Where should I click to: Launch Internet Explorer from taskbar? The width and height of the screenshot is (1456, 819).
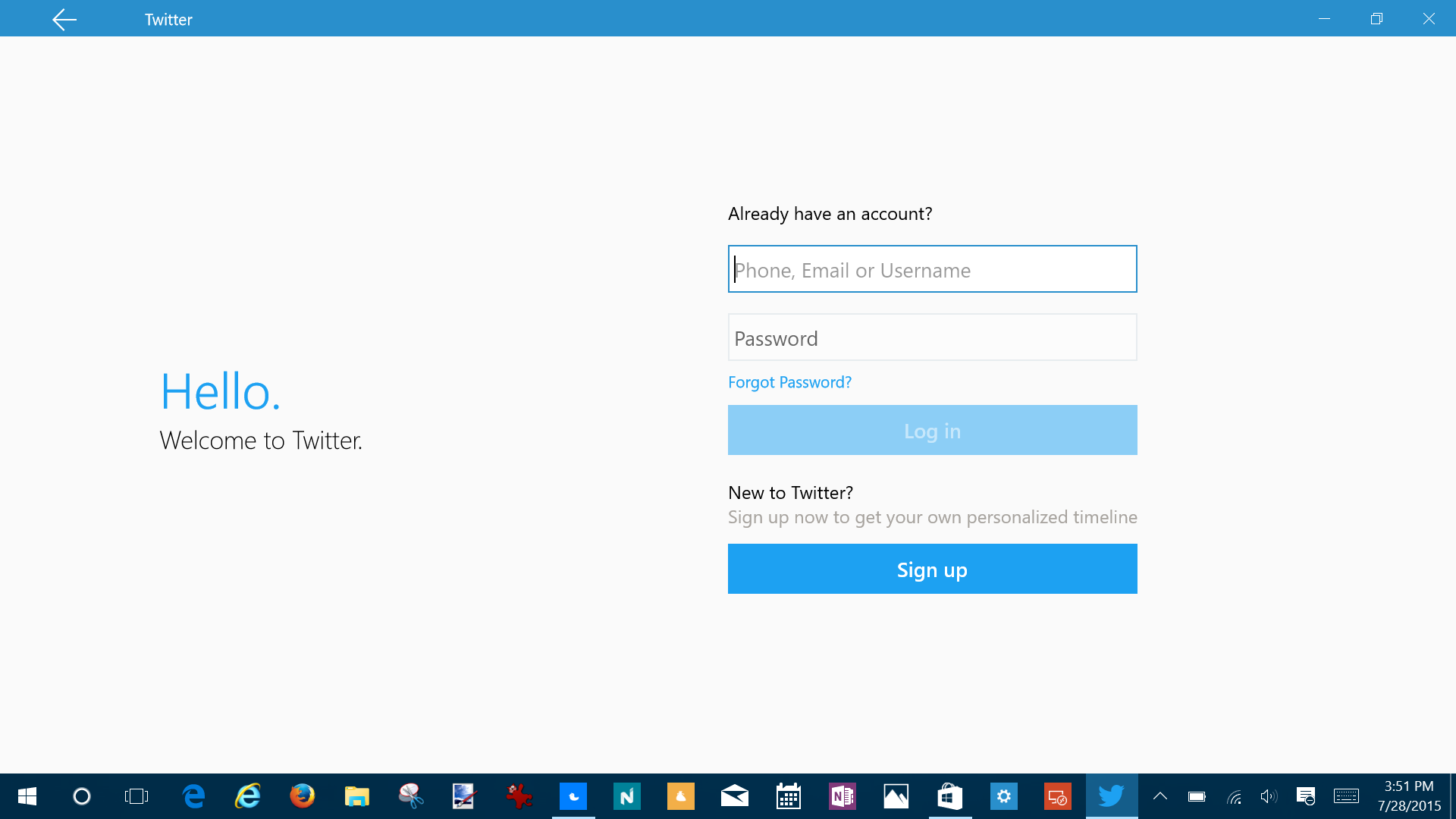pos(248,796)
